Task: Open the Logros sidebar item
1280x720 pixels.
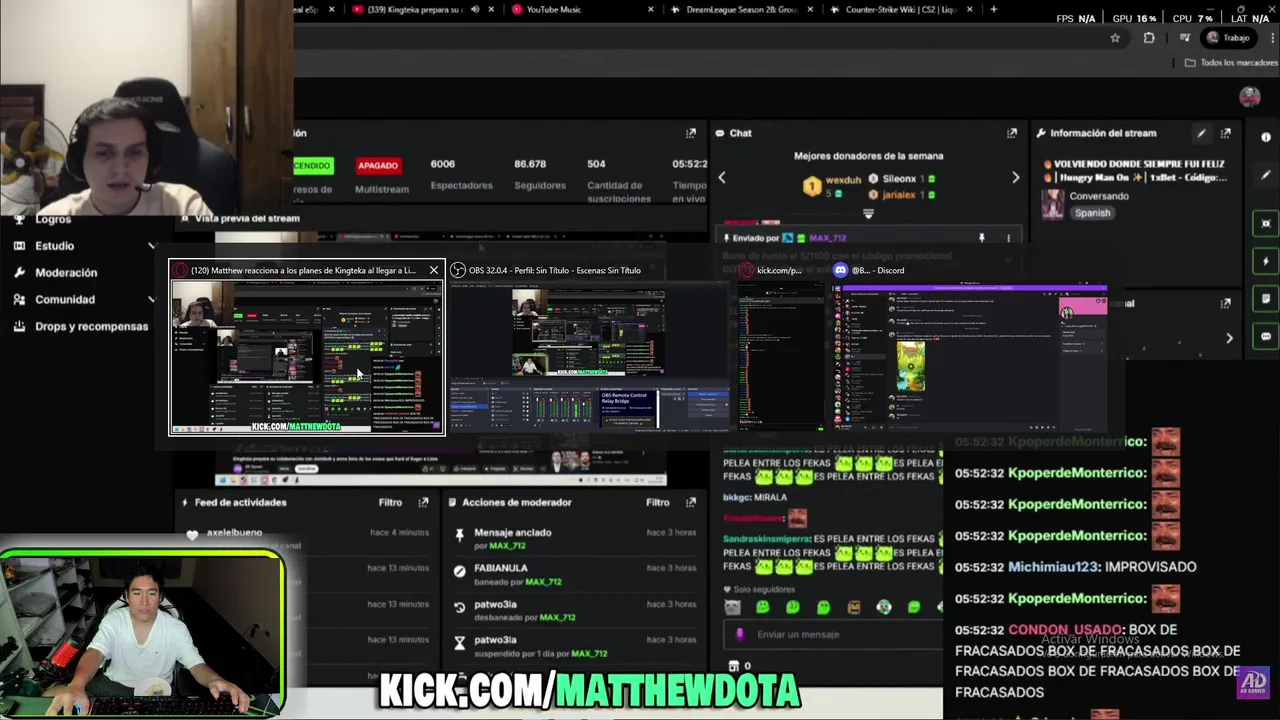Action: pyautogui.click(x=52, y=219)
